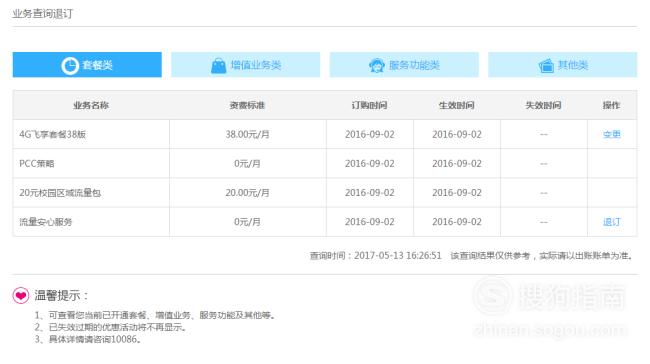Select the 套餐类 tab
The width and height of the screenshot is (650, 364).
point(87,65)
